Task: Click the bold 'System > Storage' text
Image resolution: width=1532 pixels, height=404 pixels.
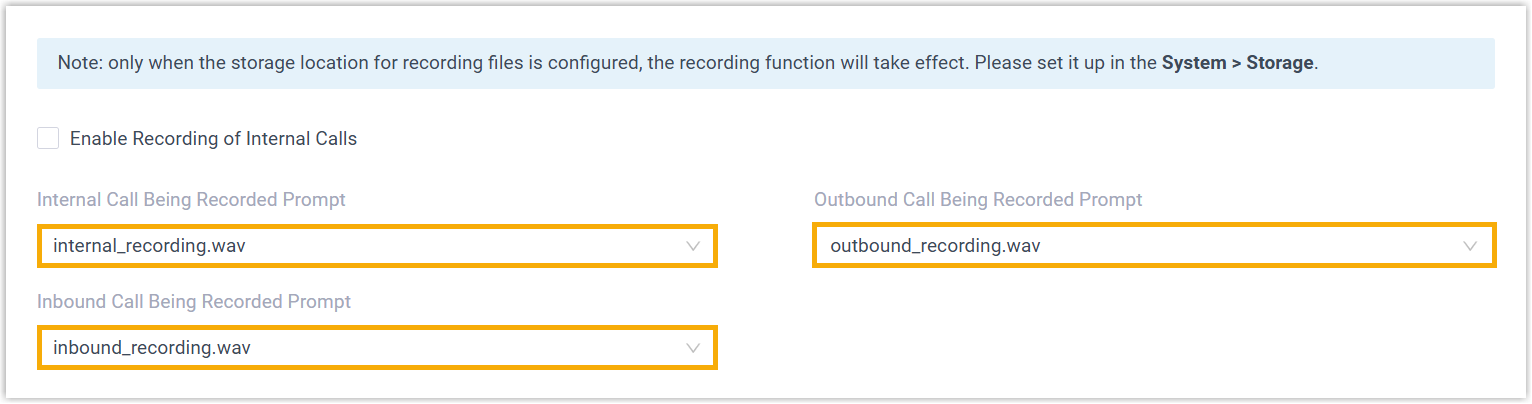Action: 1238,63
